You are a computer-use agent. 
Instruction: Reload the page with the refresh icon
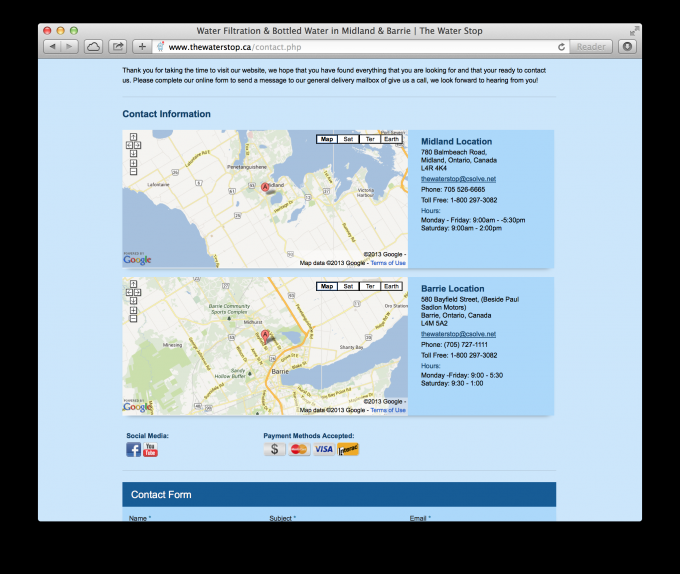tap(563, 47)
